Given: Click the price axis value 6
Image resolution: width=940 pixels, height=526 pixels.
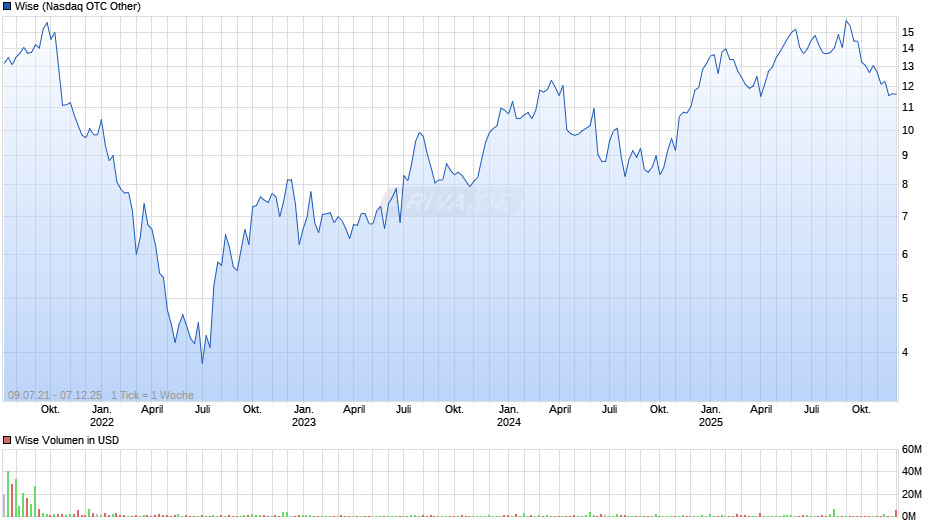Looking at the screenshot, I should coord(905,254).
